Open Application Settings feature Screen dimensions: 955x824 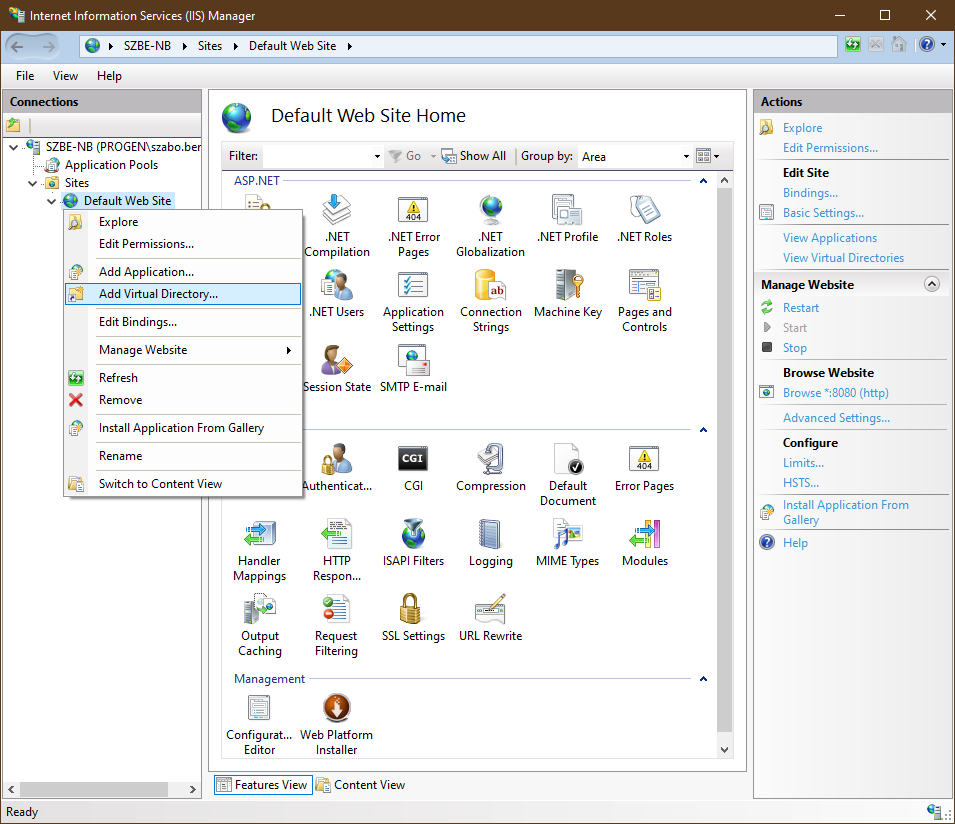point(414,301)
